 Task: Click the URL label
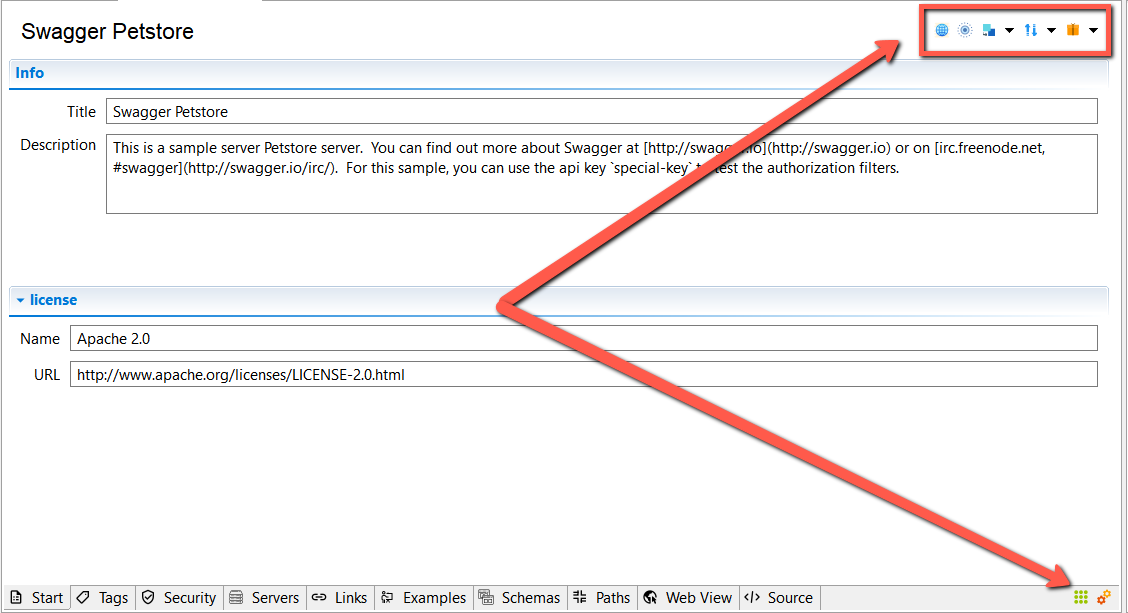pyautogui.click(x=47, y=375)
